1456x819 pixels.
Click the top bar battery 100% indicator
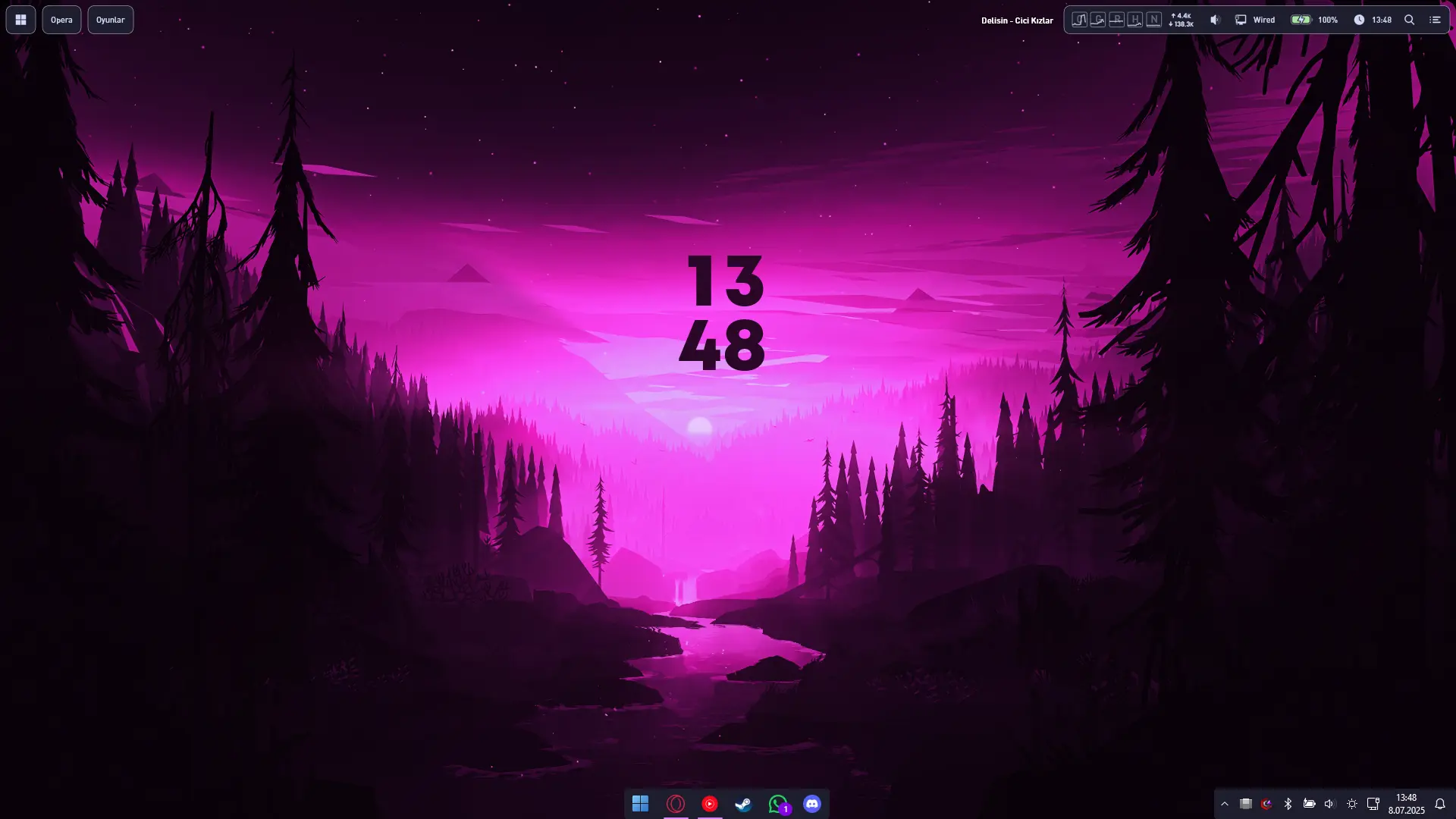click(x=1314, y=20)
